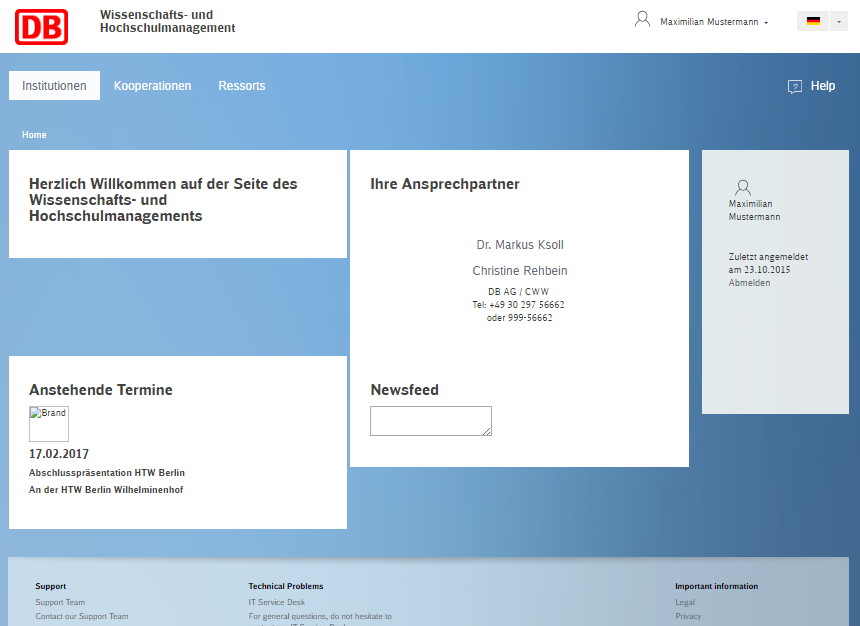Click the Abmelden logout link

pyautogui.click(x=749, y=283)
